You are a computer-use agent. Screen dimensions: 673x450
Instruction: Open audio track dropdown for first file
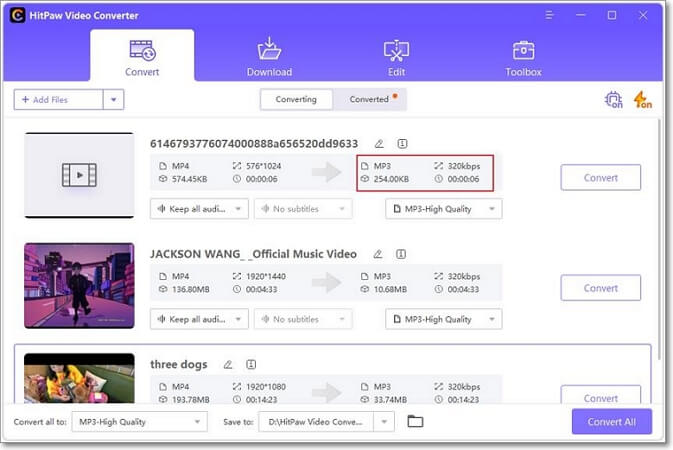[x=199, y=209]
